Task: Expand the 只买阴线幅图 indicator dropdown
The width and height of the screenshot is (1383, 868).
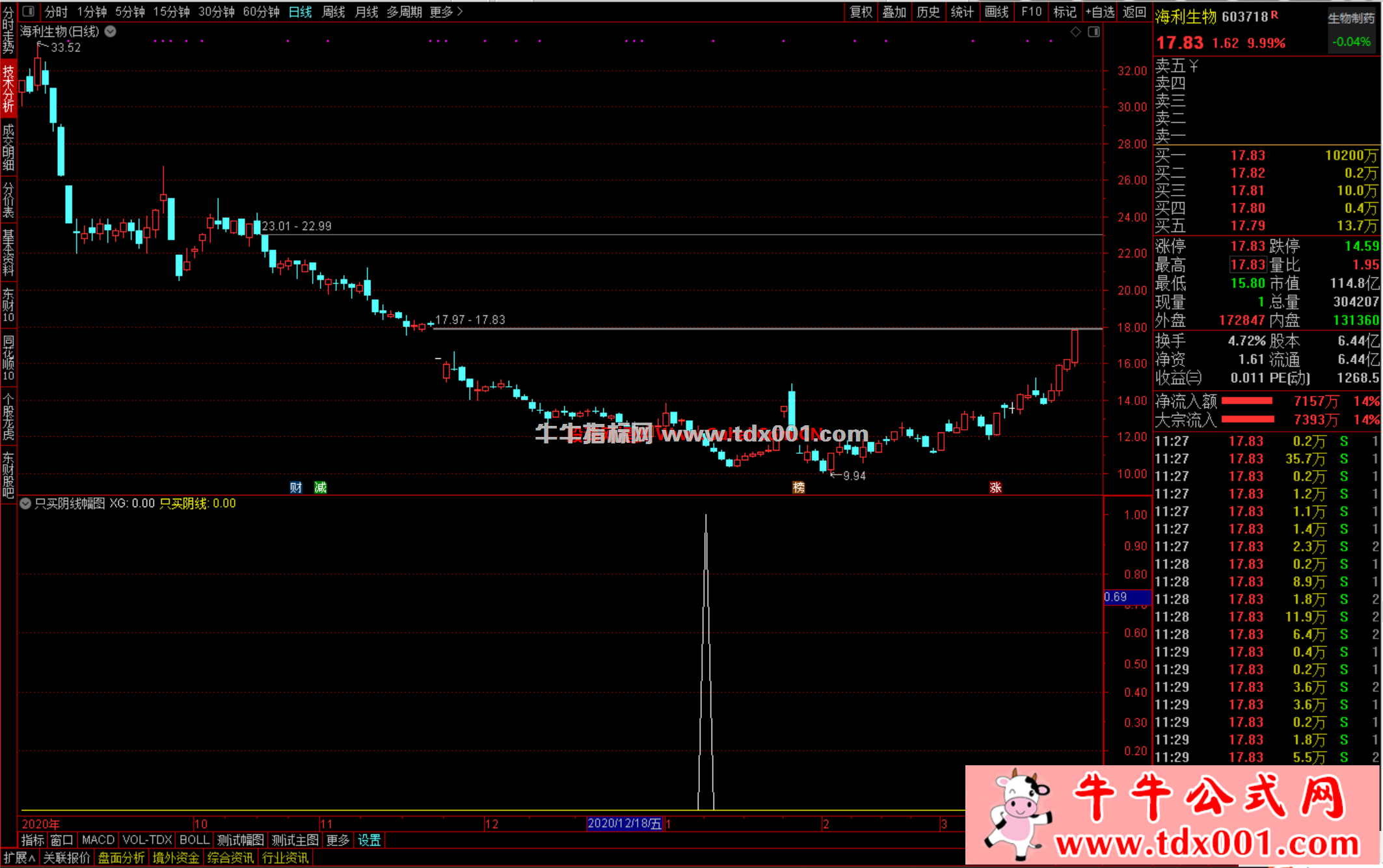Action: pos(25,503)
